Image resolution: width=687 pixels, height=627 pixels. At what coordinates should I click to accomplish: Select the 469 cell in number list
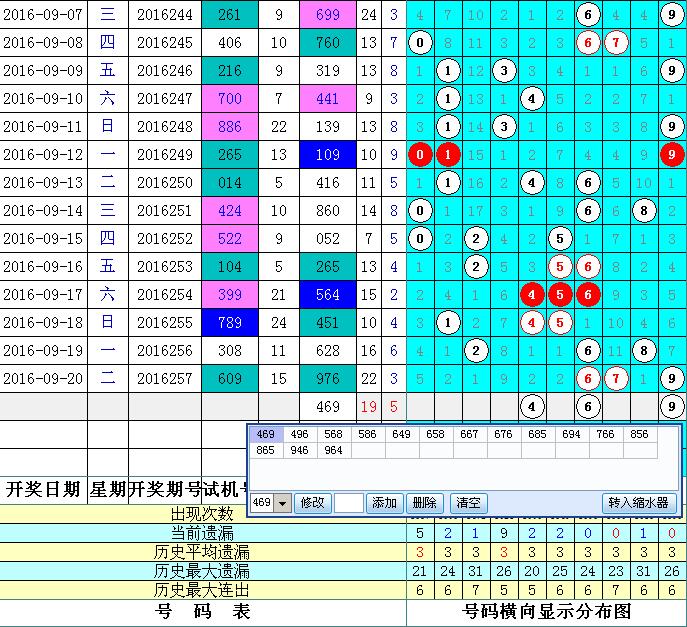266,435
